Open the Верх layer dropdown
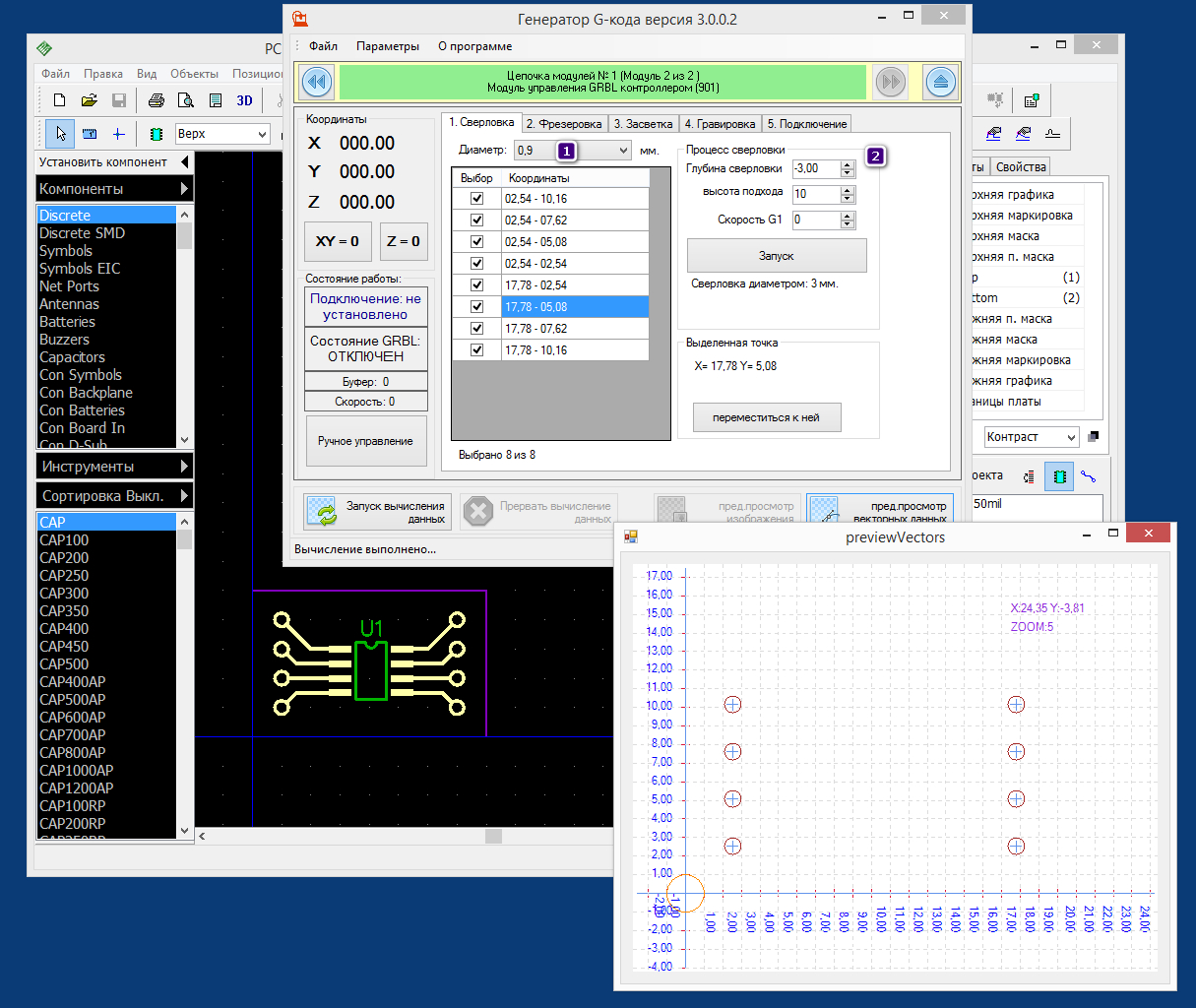This screenshot has height=1008, width=1196. pos(262,134)
